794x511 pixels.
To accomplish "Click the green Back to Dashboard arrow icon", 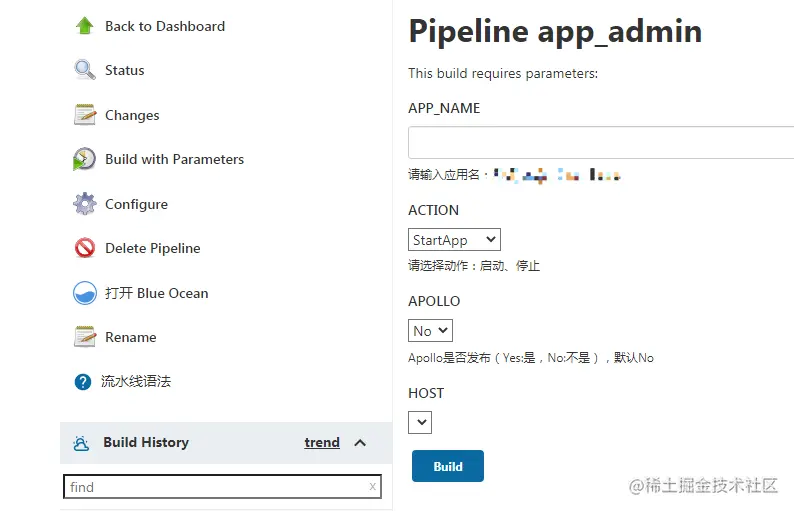I will coord(84,26).
